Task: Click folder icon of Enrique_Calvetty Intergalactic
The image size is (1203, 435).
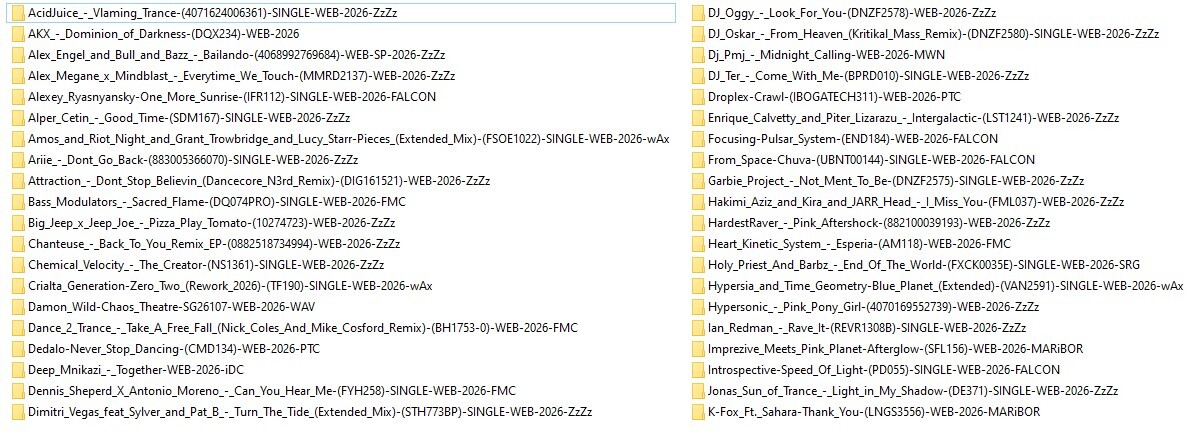Action: 697,118
